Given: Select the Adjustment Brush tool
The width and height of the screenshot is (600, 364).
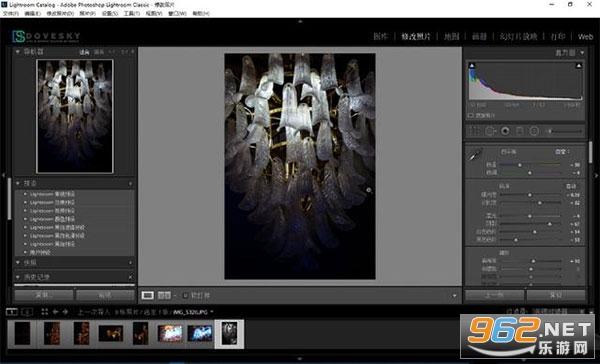Looking at the screenshot, I should (565, 131).
